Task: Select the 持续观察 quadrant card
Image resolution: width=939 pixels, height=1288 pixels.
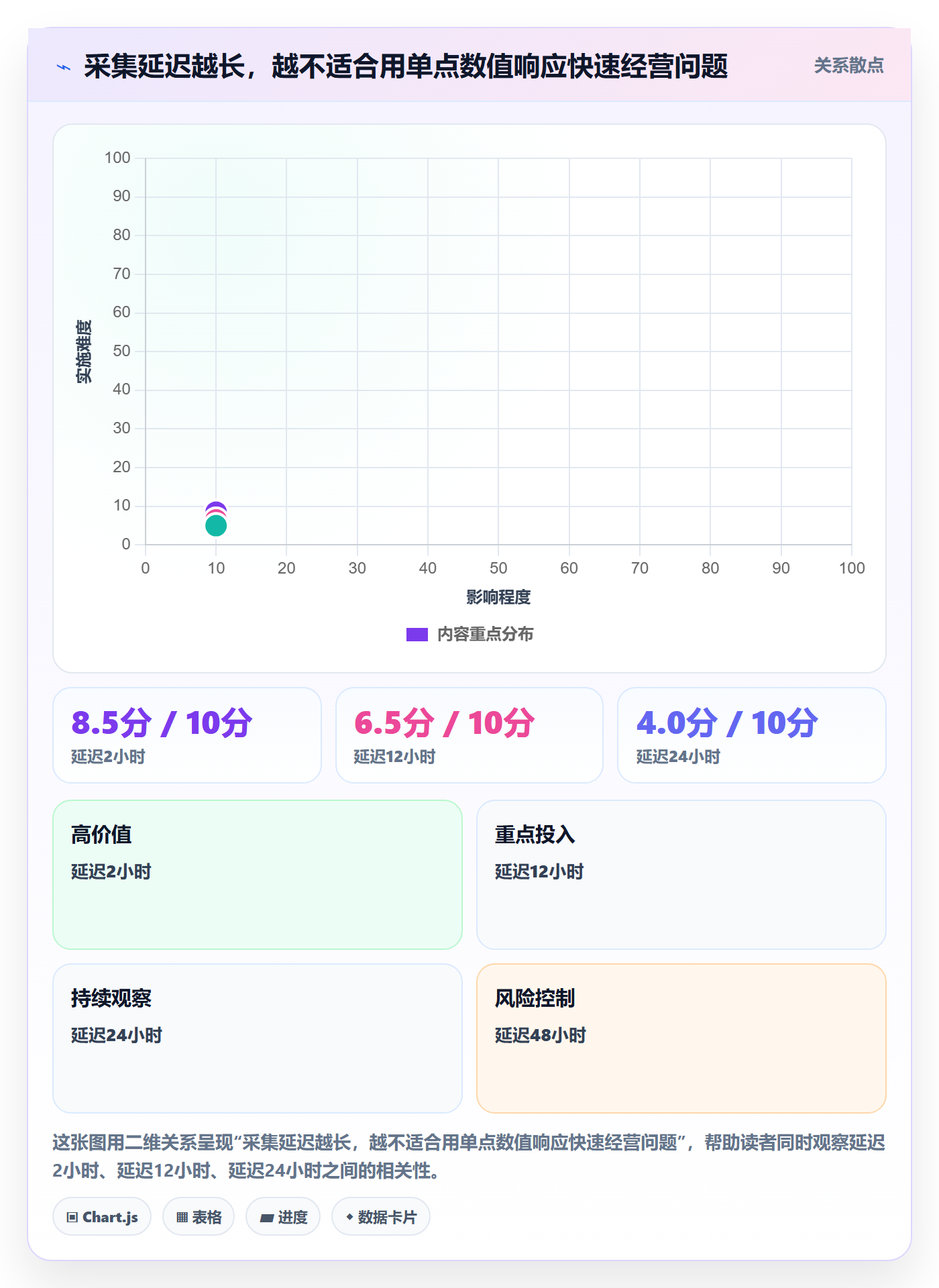Action: tap(258, 1038)
